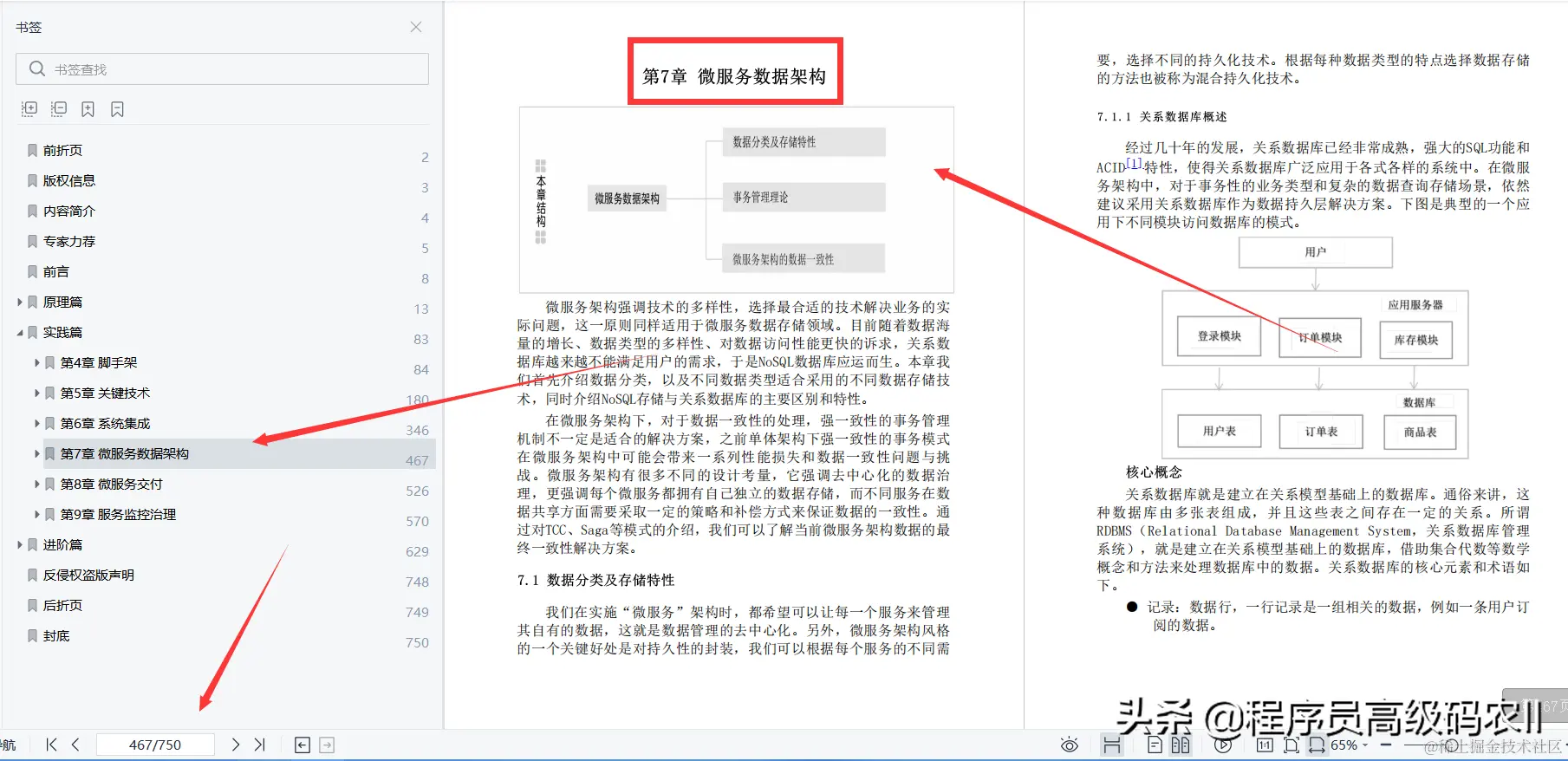Fit the page to window width
The width and height of the screenshot is (1568, 761).
point(1317,745)
